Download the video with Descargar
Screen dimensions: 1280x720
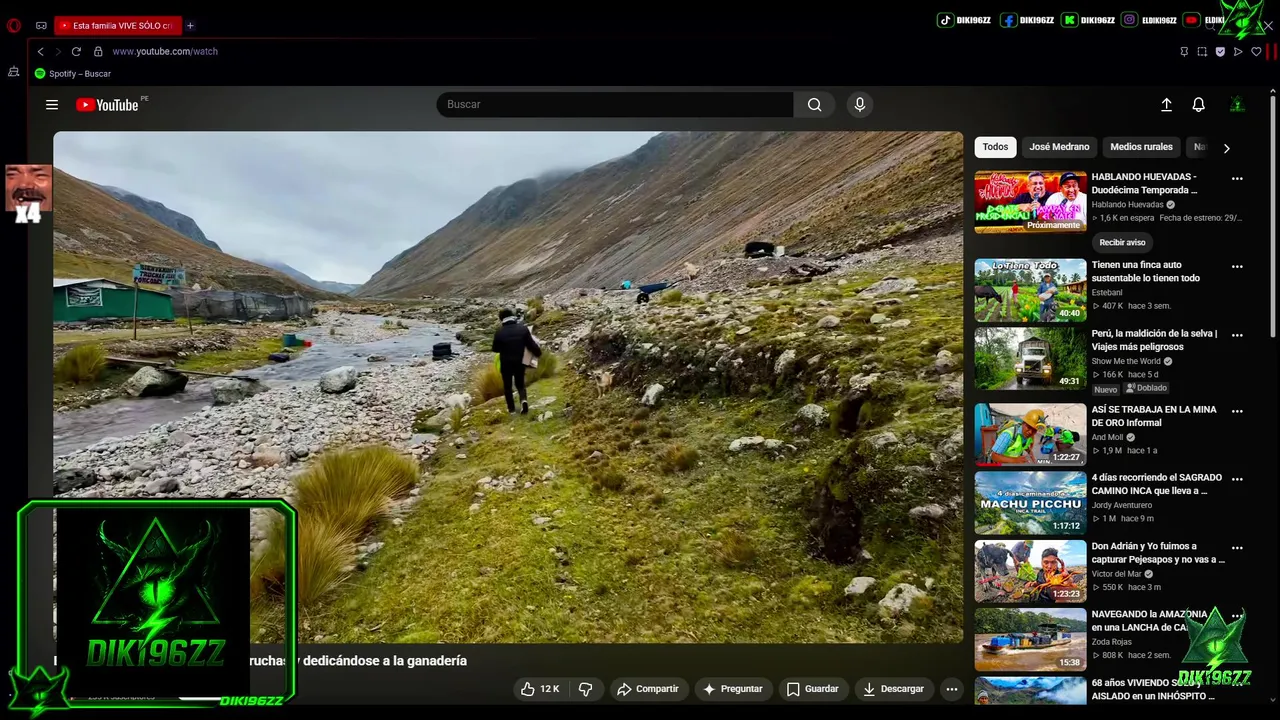(893, 689)
